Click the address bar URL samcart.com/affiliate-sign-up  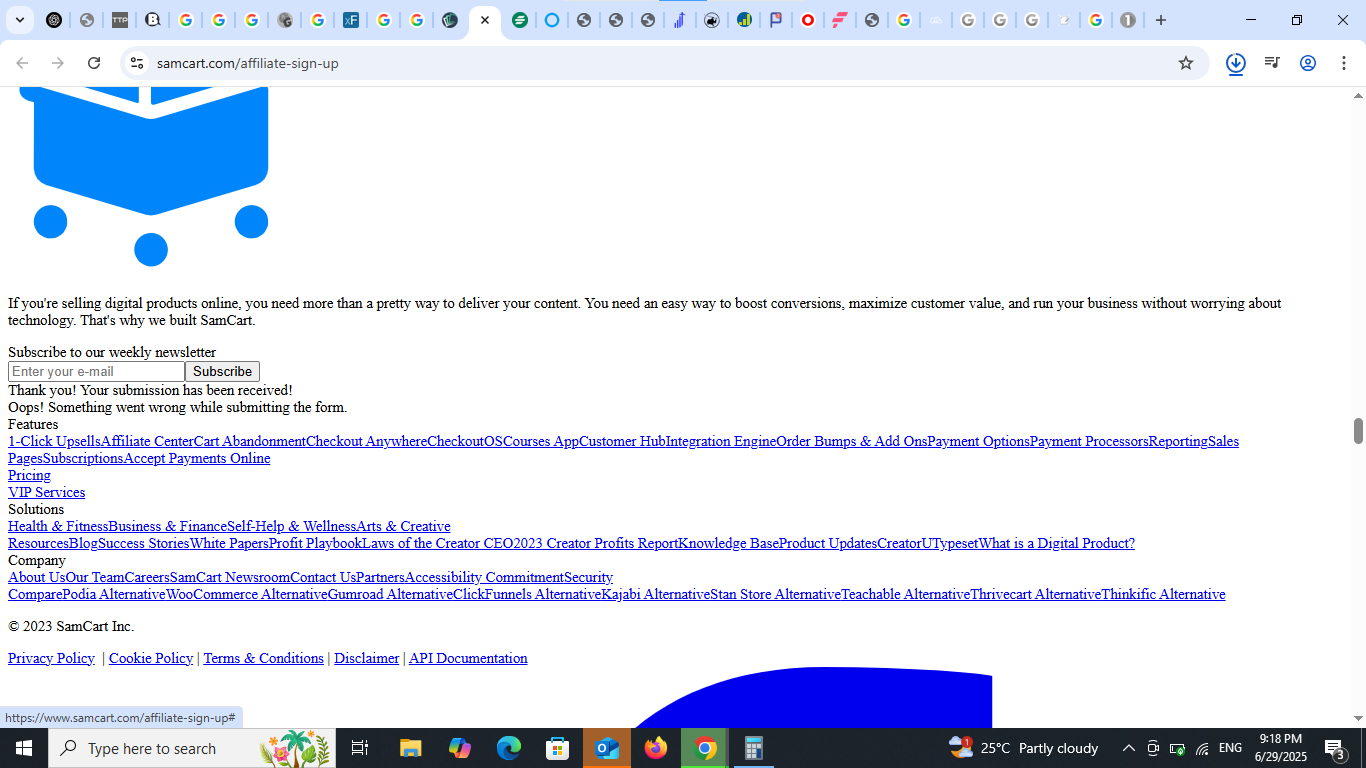click(248, 63)
